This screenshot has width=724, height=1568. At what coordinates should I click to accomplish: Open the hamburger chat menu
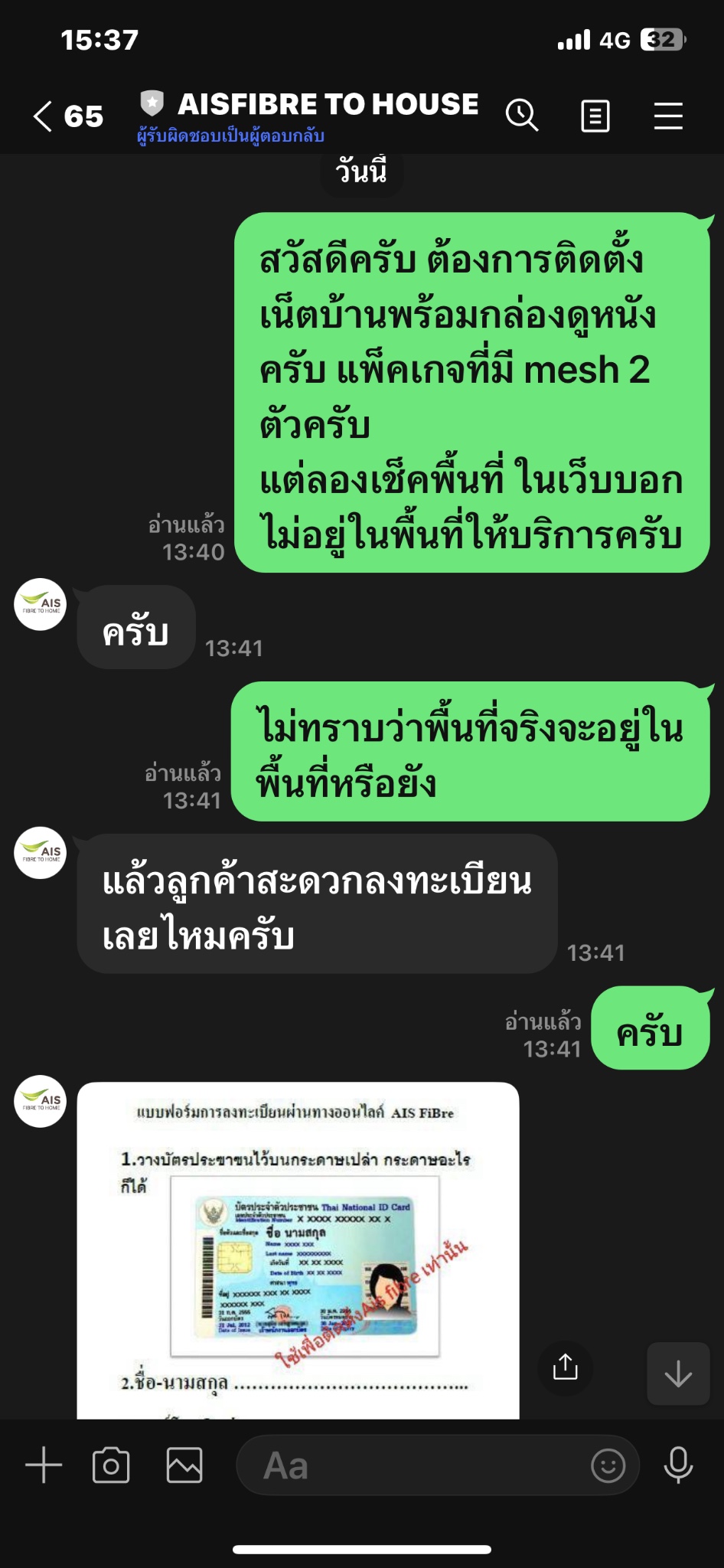(668, 116)
